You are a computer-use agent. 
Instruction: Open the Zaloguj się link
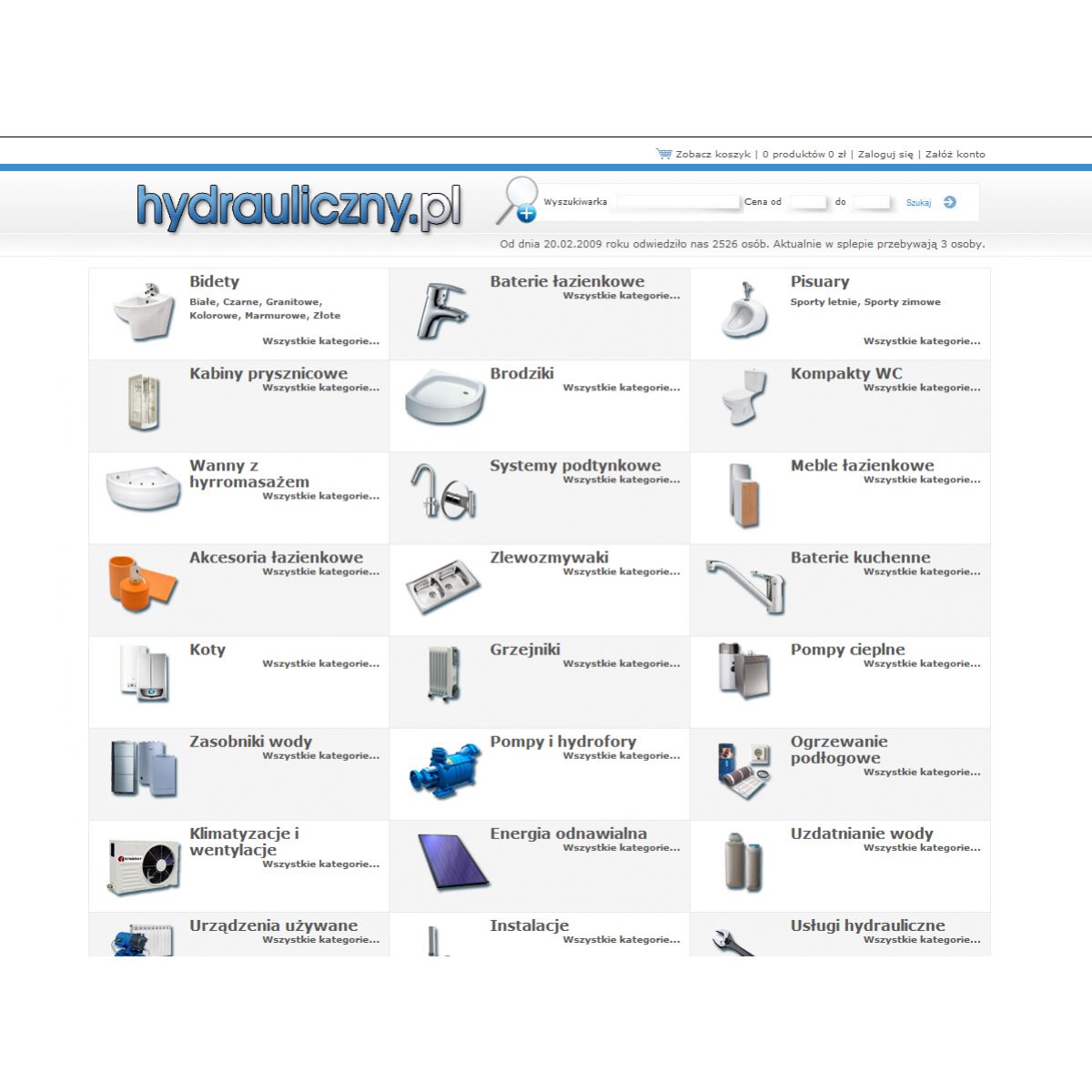coord(885,154)
